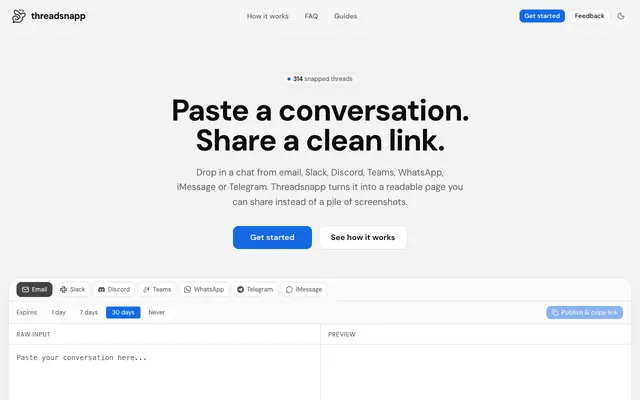The height and width of the screenshot is (400, 640).
Task: Click See how it works button
Action: click(363, 237)
